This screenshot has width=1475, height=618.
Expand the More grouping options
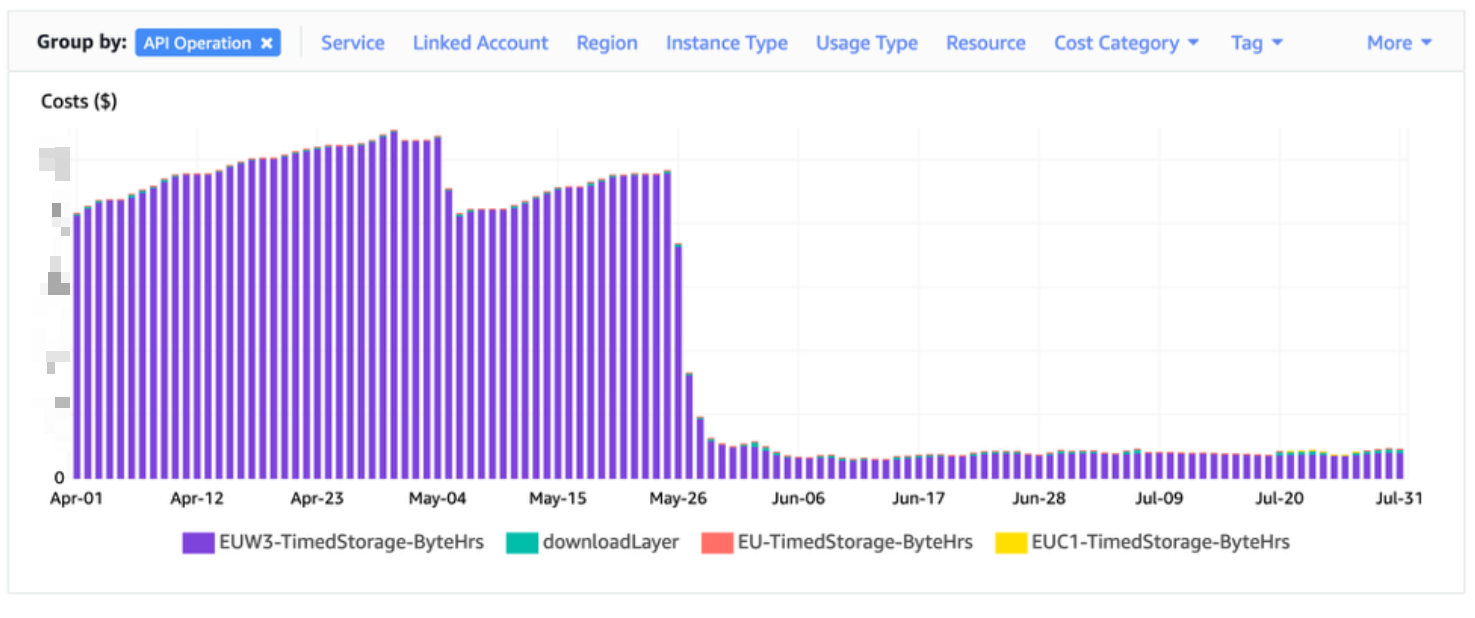[1399, 43]
